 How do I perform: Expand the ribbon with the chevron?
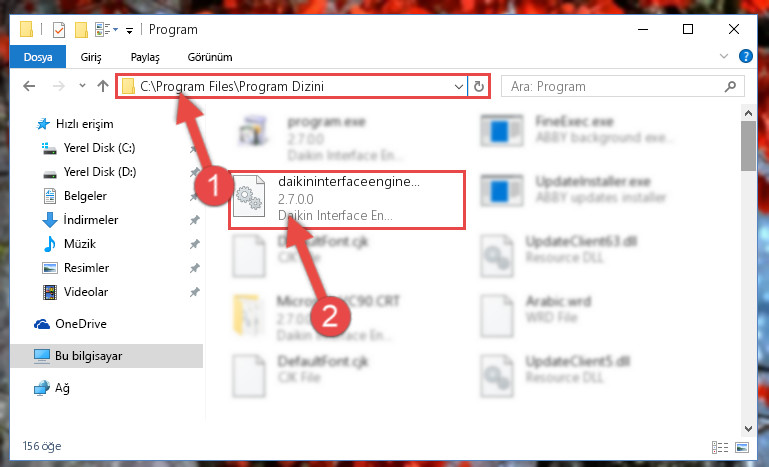[723, 56]
